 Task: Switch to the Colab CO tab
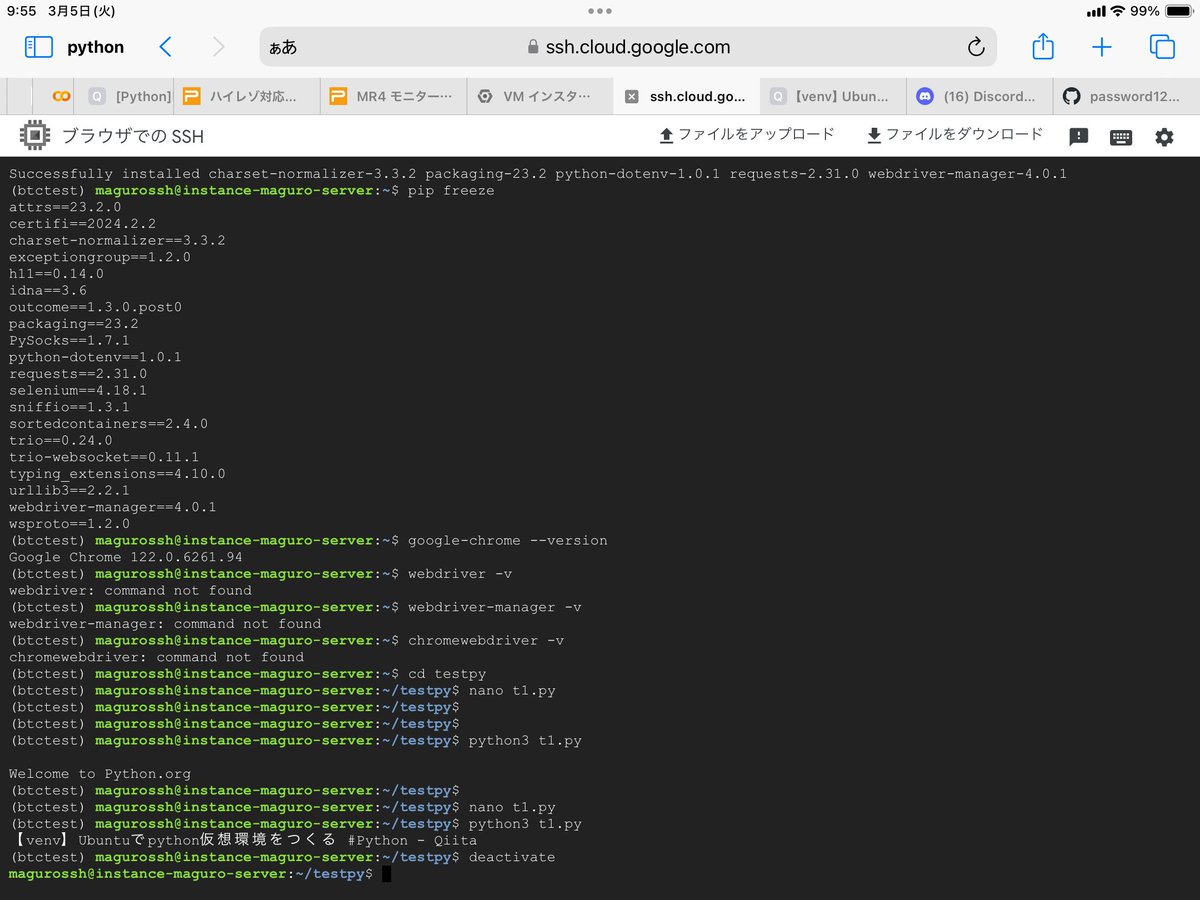61,97
